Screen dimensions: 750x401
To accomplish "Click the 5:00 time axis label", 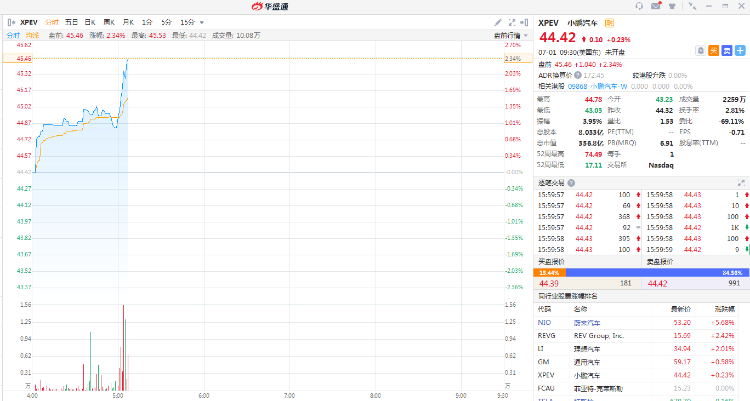I will pyautogui.click(x=118, y=396).
